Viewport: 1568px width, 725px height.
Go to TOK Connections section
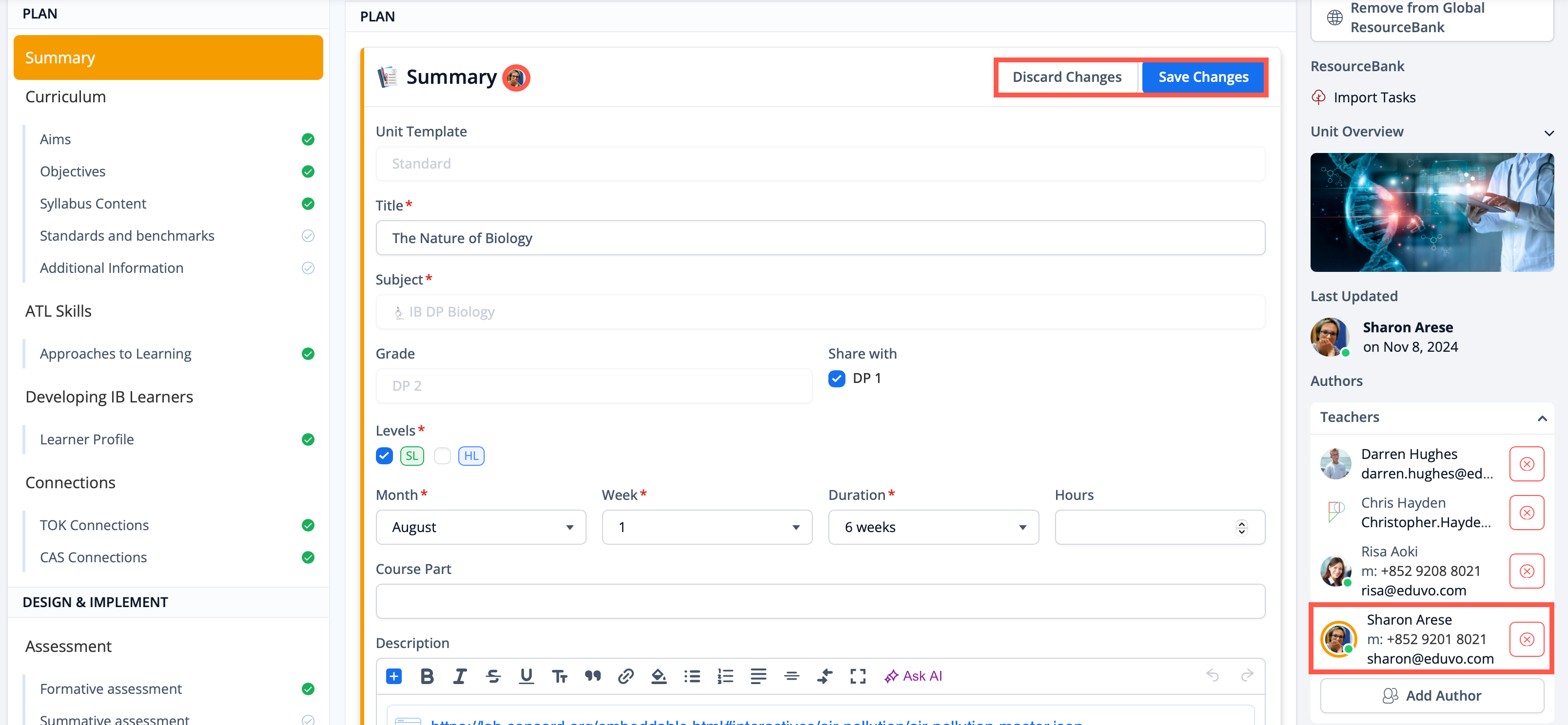pyautogui.click(x=95, y=525)
